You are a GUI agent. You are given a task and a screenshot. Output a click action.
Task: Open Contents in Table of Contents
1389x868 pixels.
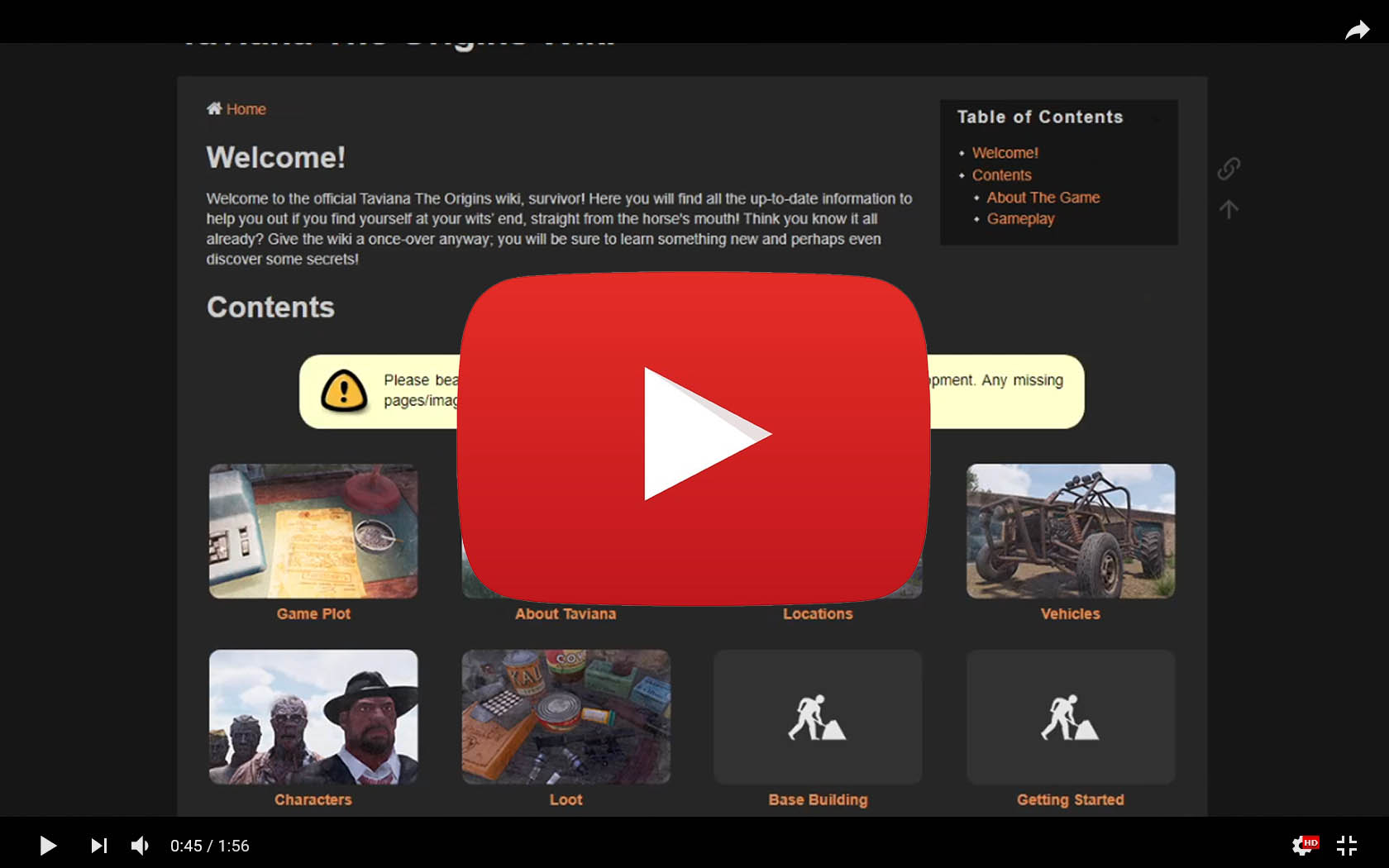tap(1001, 175)
